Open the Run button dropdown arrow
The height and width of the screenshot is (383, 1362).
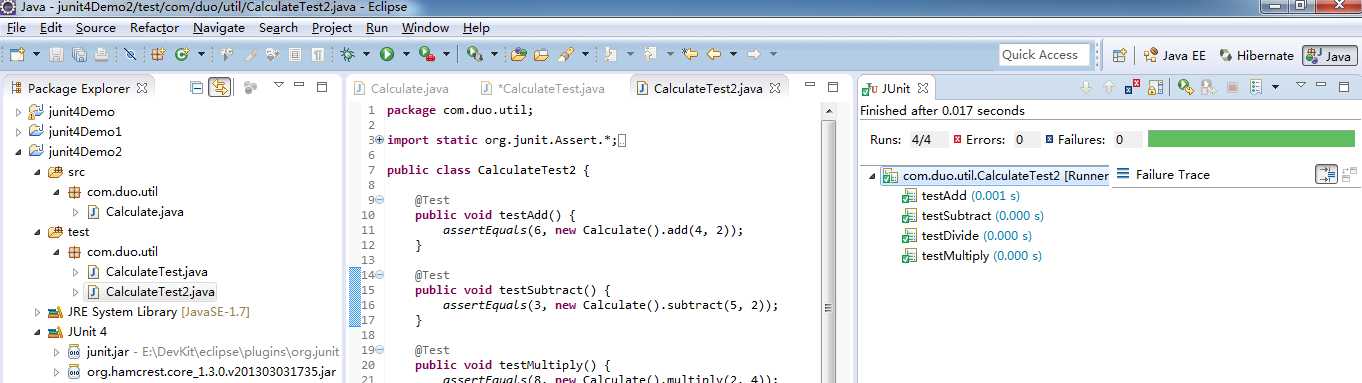pyautogui.click(x=405, y=54)
